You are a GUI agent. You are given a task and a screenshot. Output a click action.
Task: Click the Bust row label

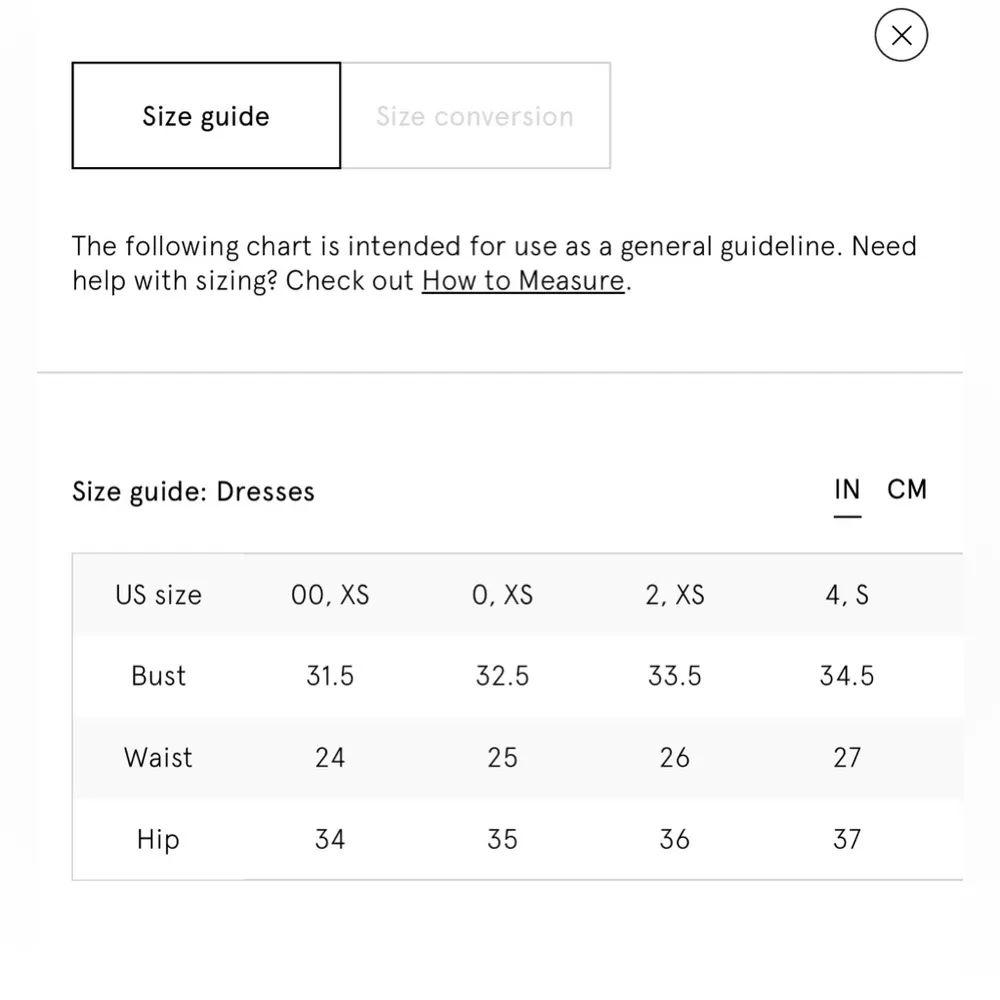pos(158,676)
